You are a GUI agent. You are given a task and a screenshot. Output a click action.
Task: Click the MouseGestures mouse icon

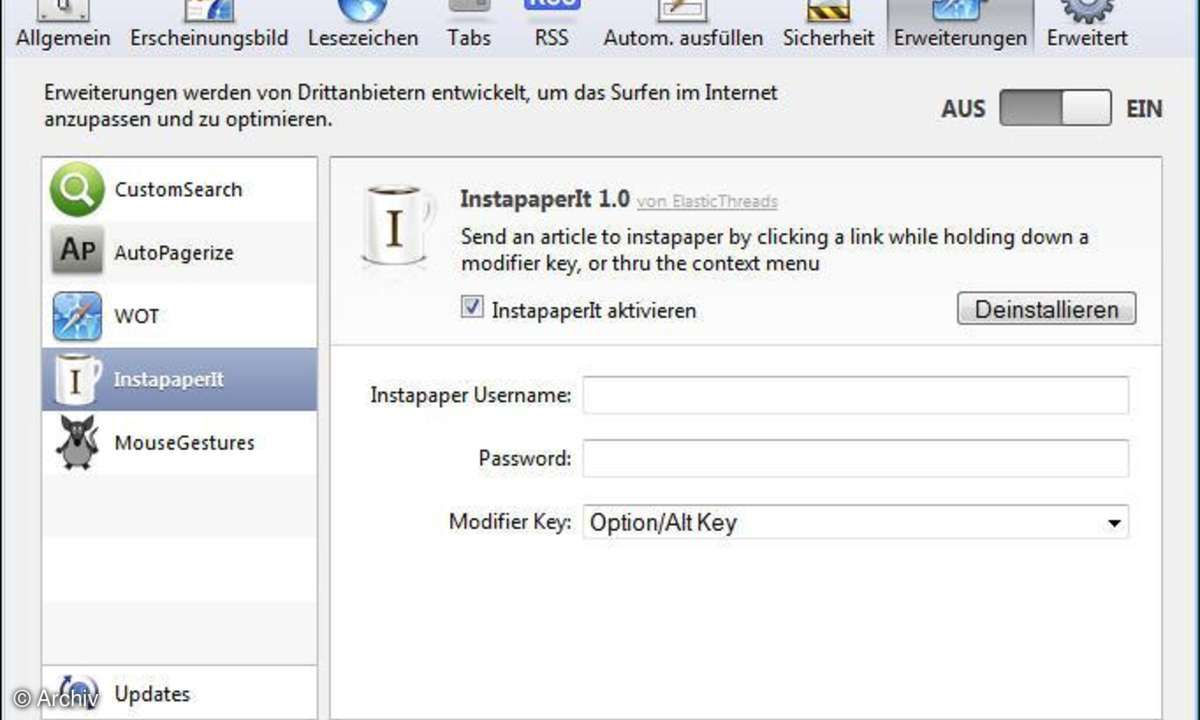pos(77,442)
